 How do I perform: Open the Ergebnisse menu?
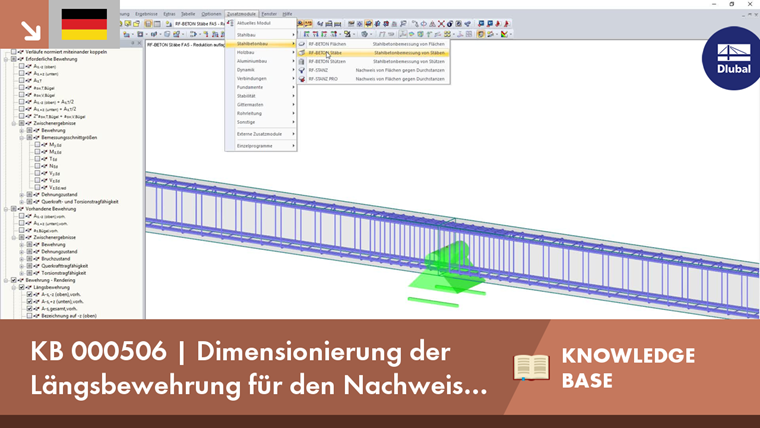[146, 14]
